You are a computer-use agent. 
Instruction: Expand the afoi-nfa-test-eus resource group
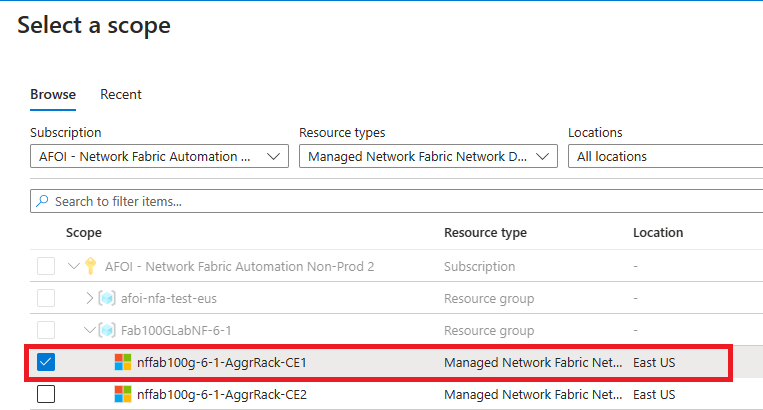pyautogui.click(x=90, y=298)
